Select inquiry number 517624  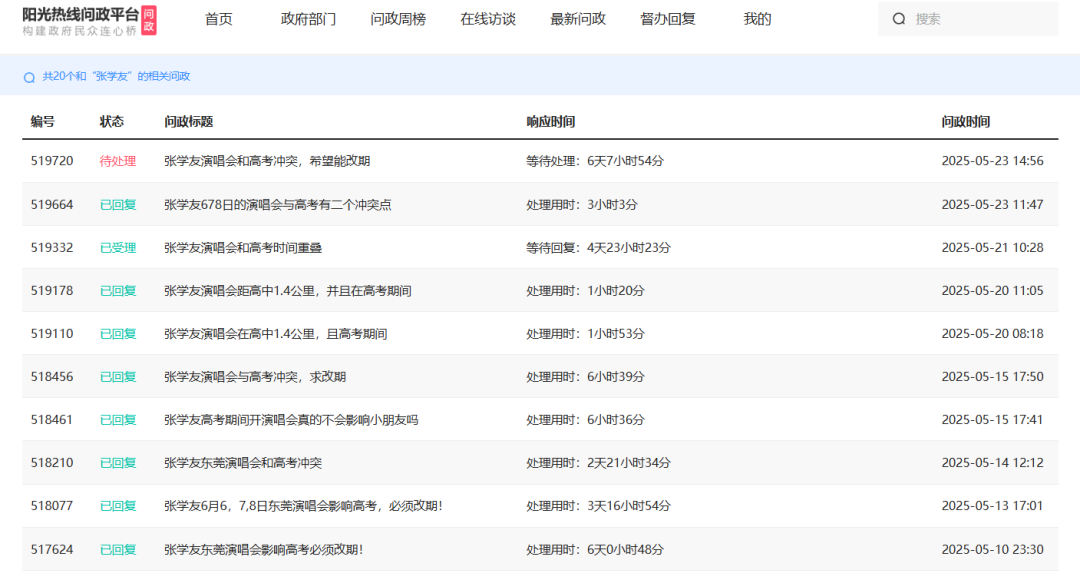click(x=52, y=549)
